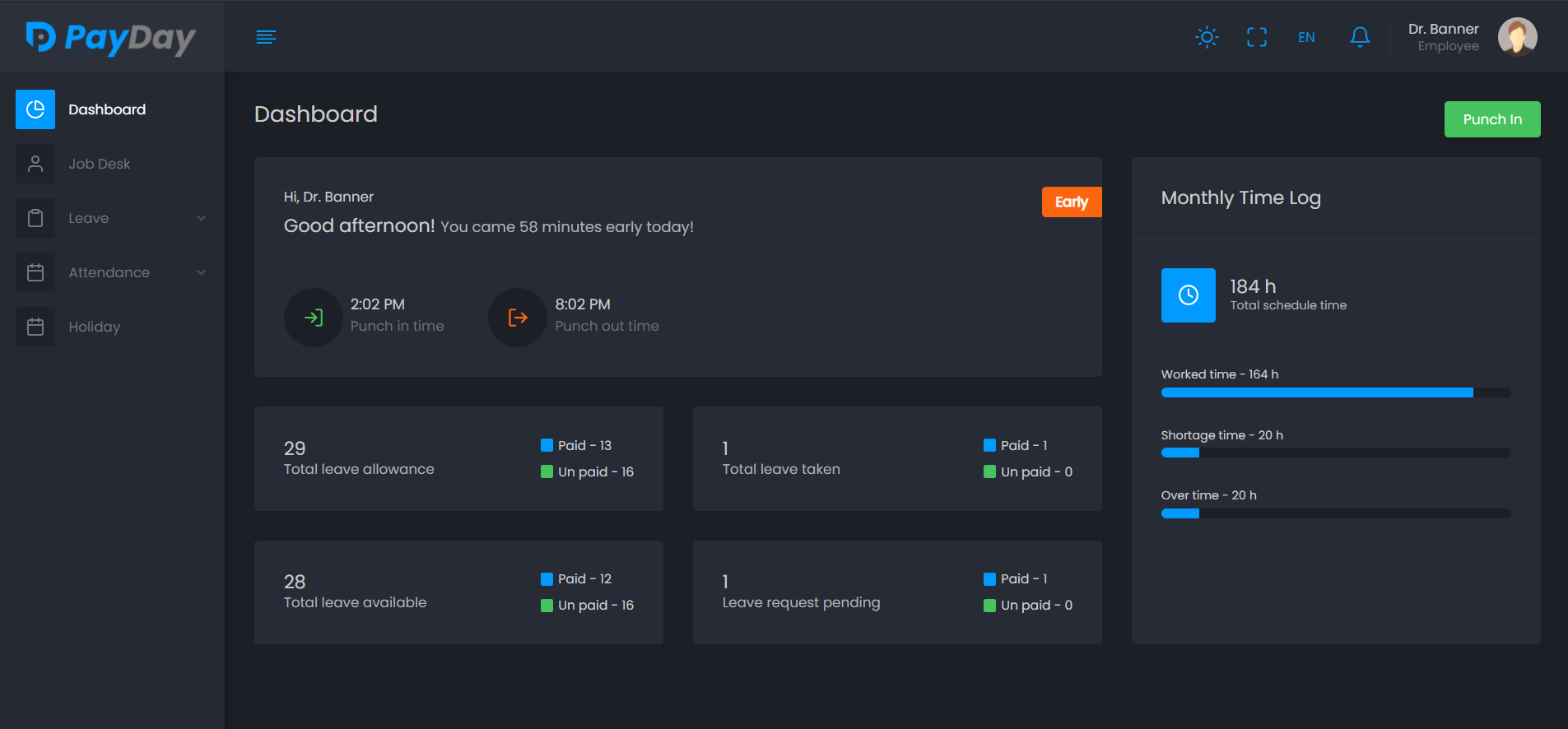Open the notifications bell
Viewport: 1568px width, 729px height.
coord(1360,37)
